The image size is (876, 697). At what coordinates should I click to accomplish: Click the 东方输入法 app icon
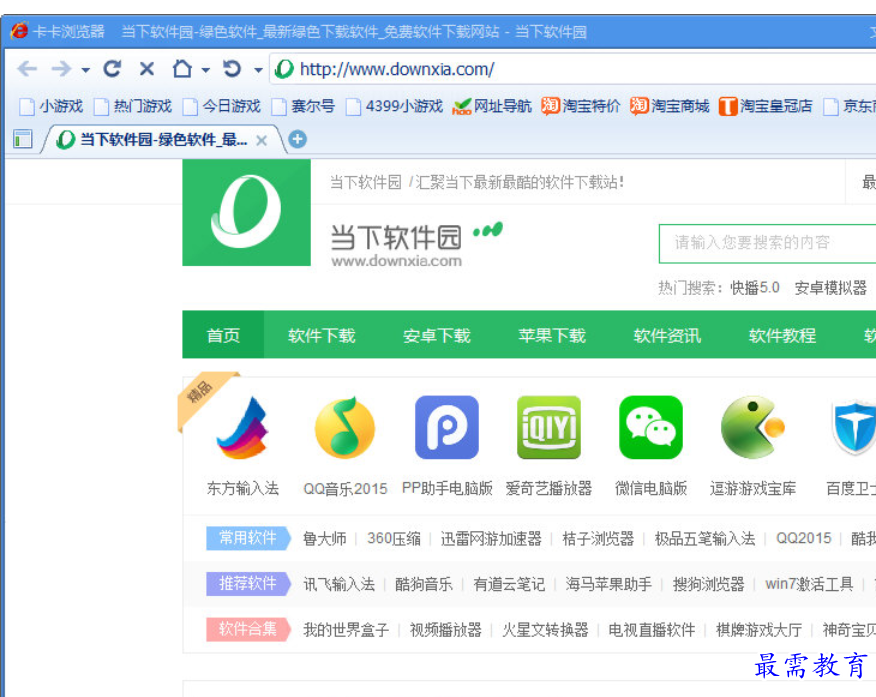(x=242, y=427)
